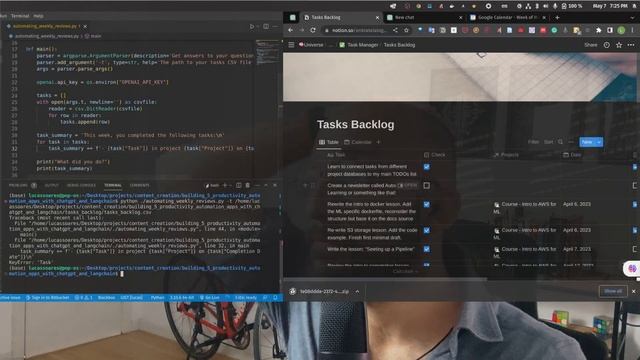Click the blue New button
The image size is (640, 360).
[587, 142]
